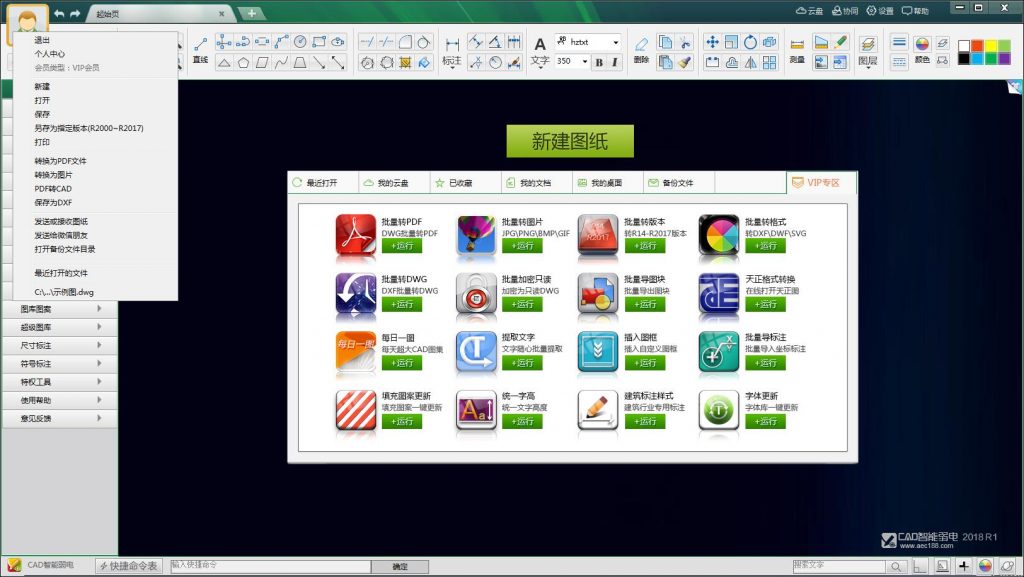This screenshot has height=577, width=1024.
Task: Open the 图层 layers tool
Action: [867, 50]
